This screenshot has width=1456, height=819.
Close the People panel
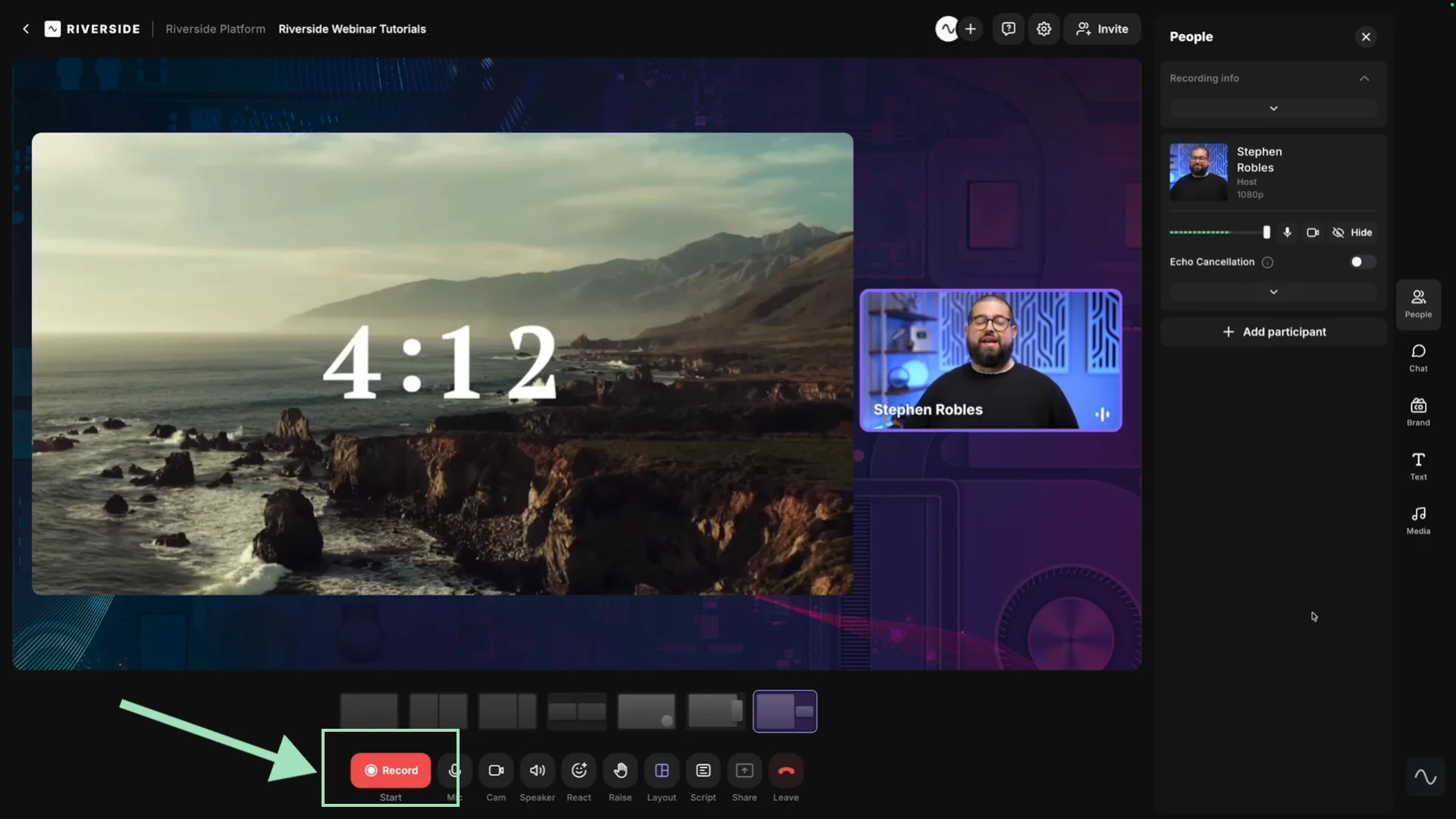click(x=1366, y=36)
